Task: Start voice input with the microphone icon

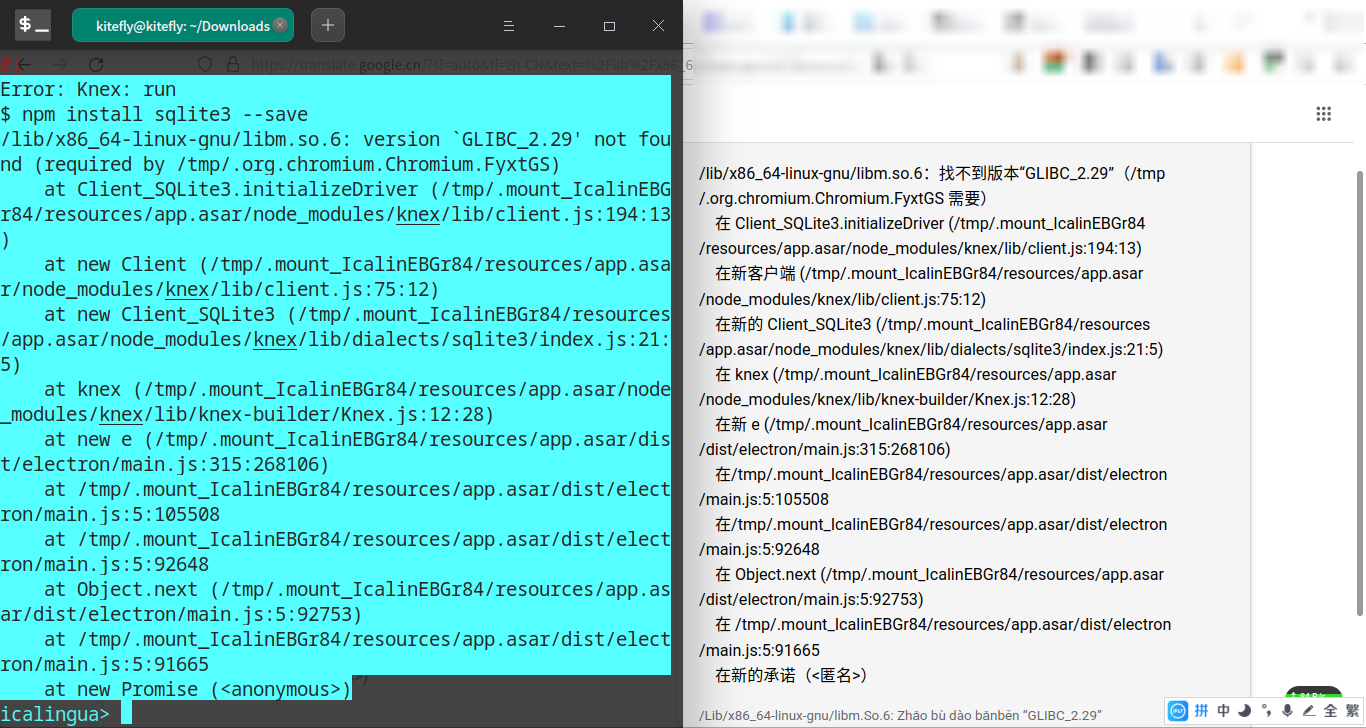Action: [x=1287, y=711]
